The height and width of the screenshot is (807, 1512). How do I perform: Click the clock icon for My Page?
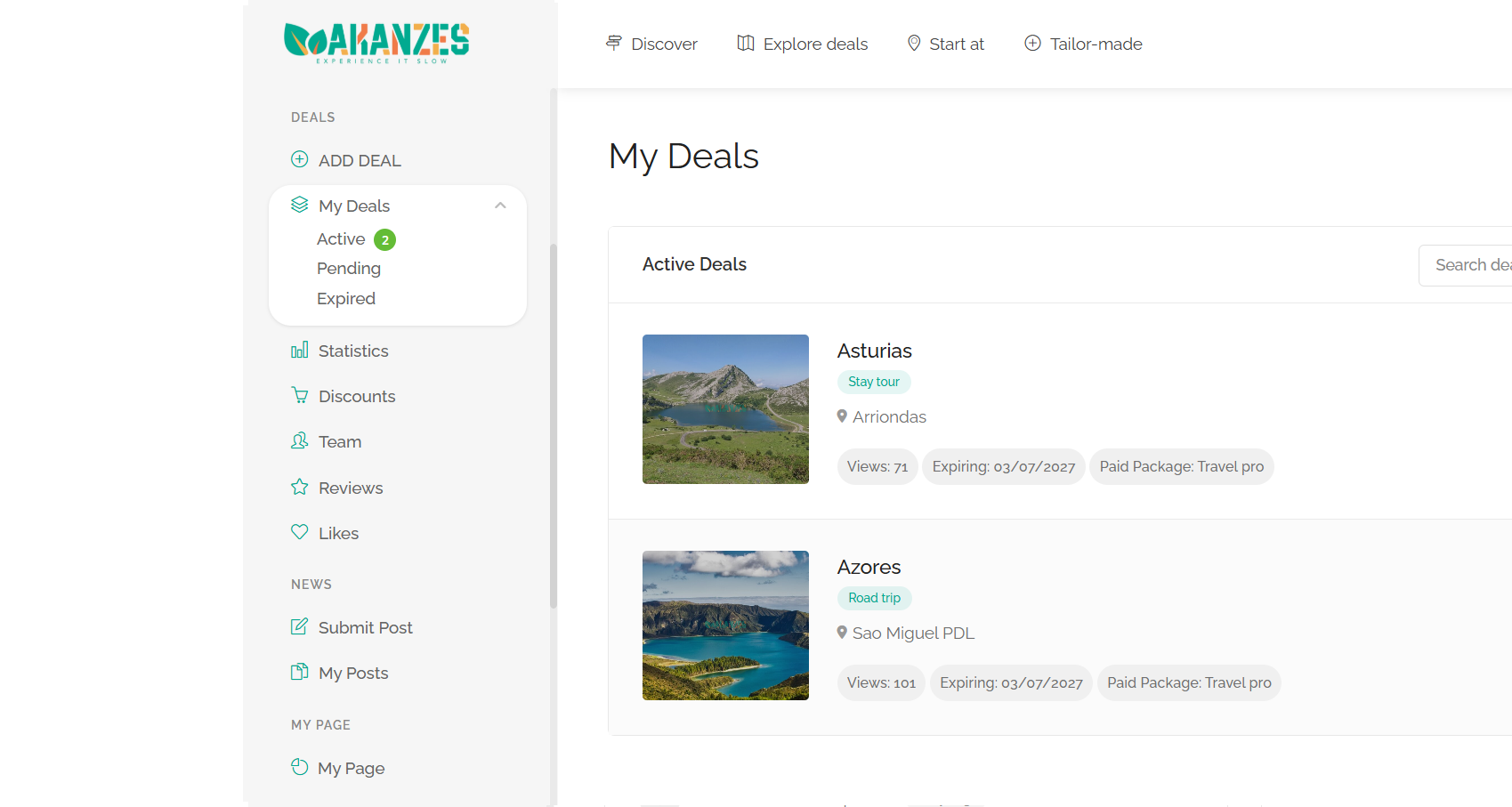coord(300,767)
